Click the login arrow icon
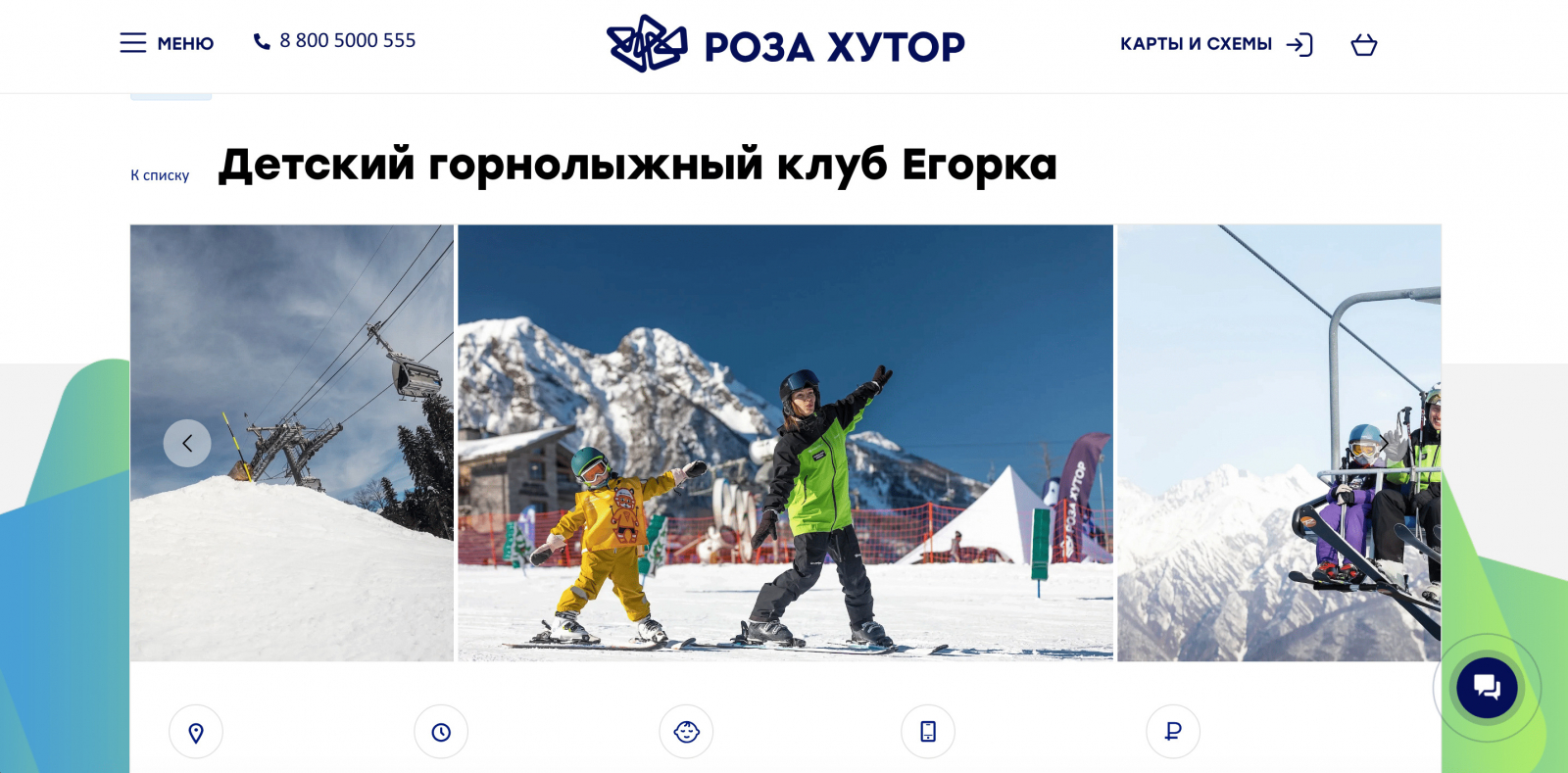Viewport: 1568px width, 773px height. [x=1299, y=45]
